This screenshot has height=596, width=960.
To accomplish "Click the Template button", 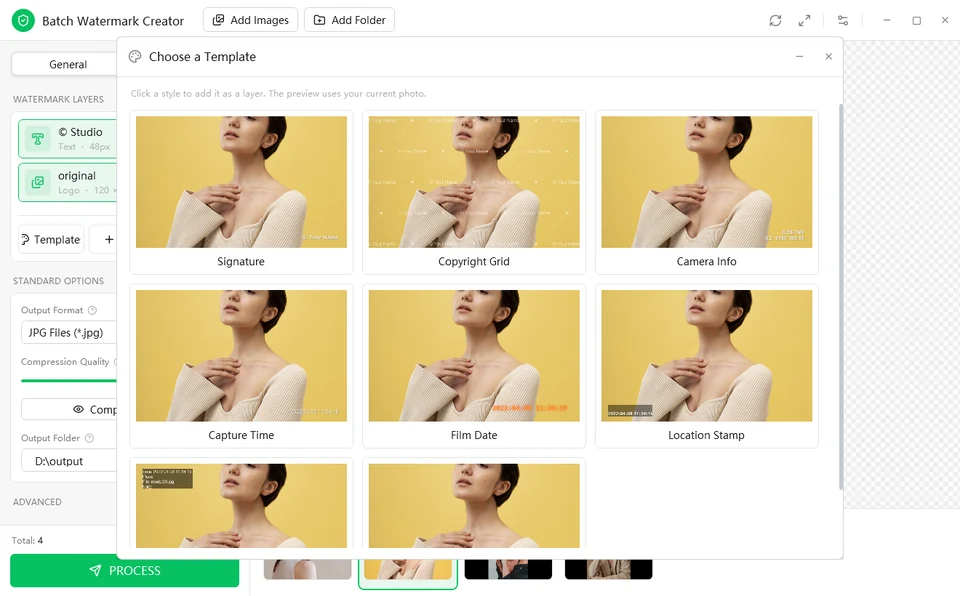I will coord(51,240).
